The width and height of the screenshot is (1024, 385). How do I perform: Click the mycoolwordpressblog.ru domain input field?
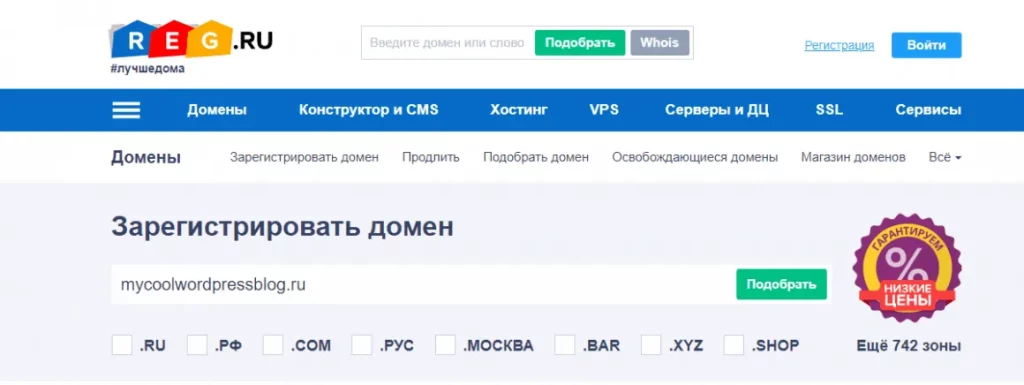point(423,285)
